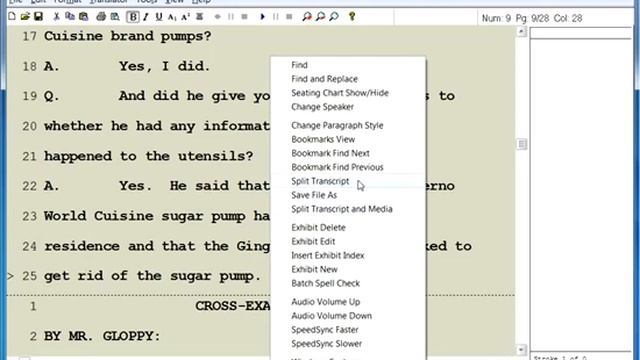Choose Save File As

(314, 195)
